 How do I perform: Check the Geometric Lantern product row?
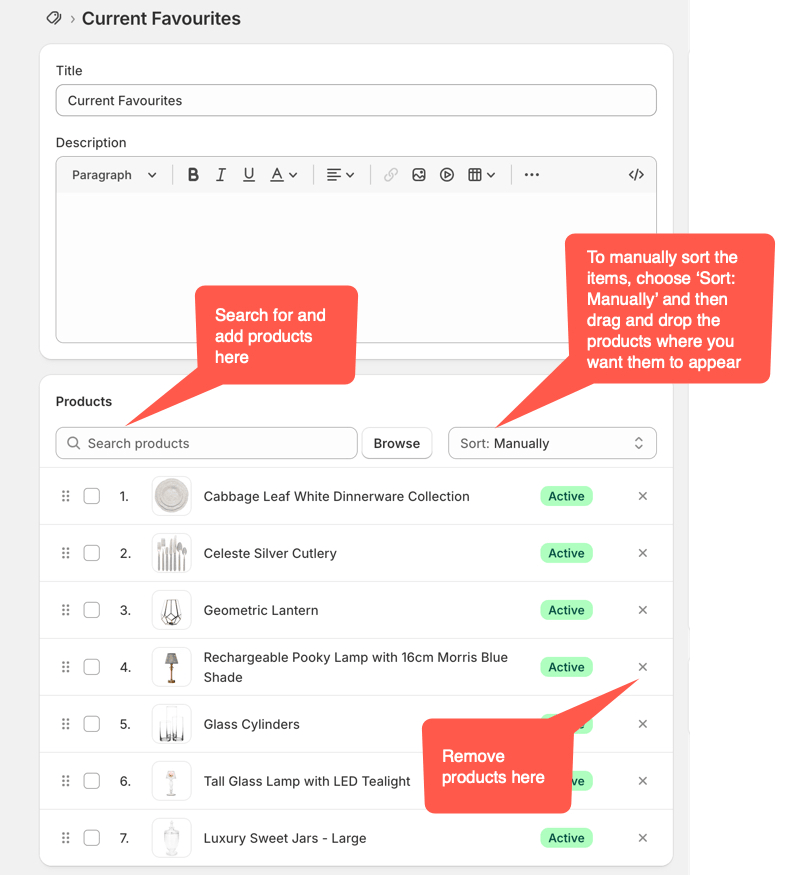(x=91, y=610)
